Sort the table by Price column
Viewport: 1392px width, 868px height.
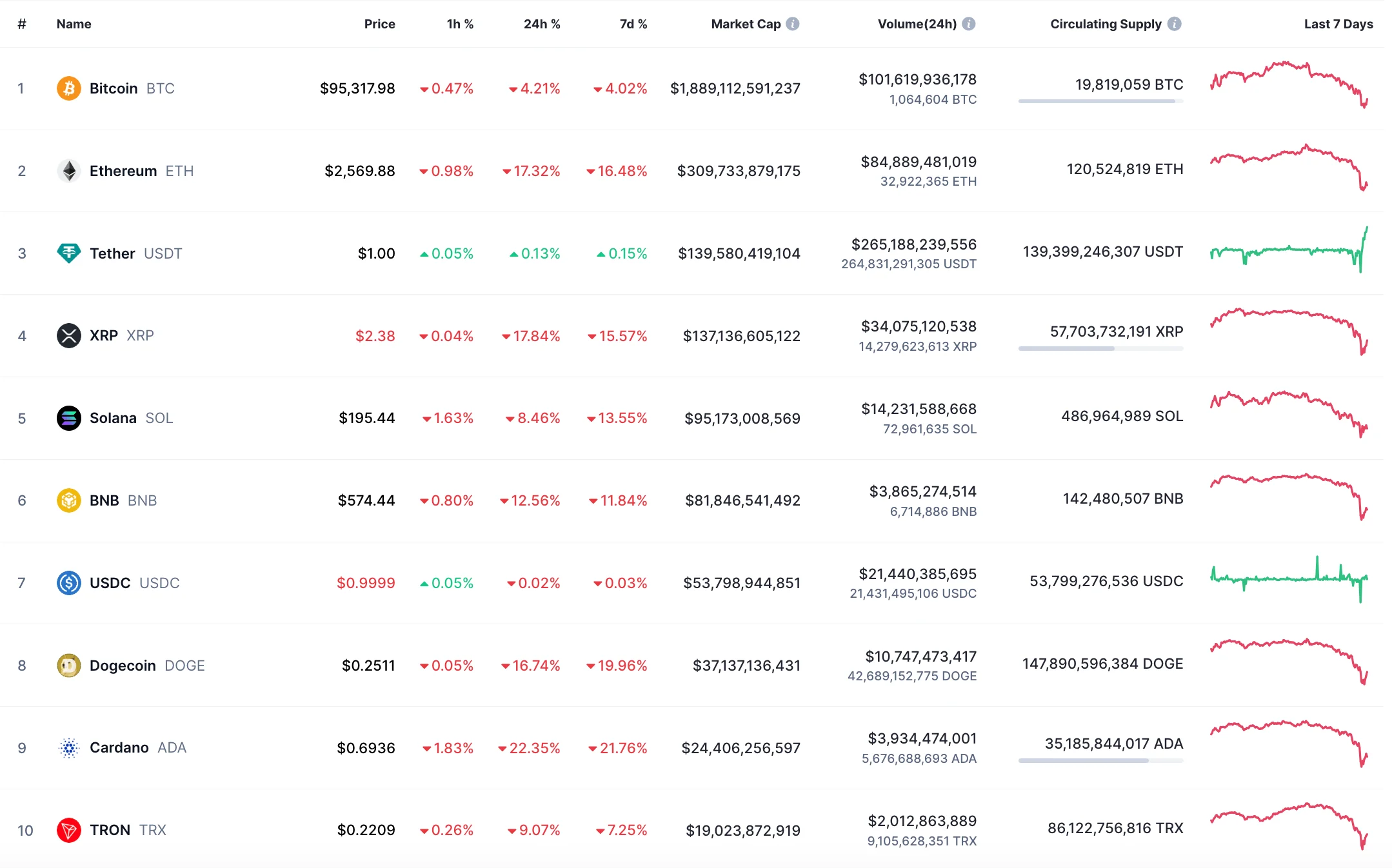coord(379,24)
